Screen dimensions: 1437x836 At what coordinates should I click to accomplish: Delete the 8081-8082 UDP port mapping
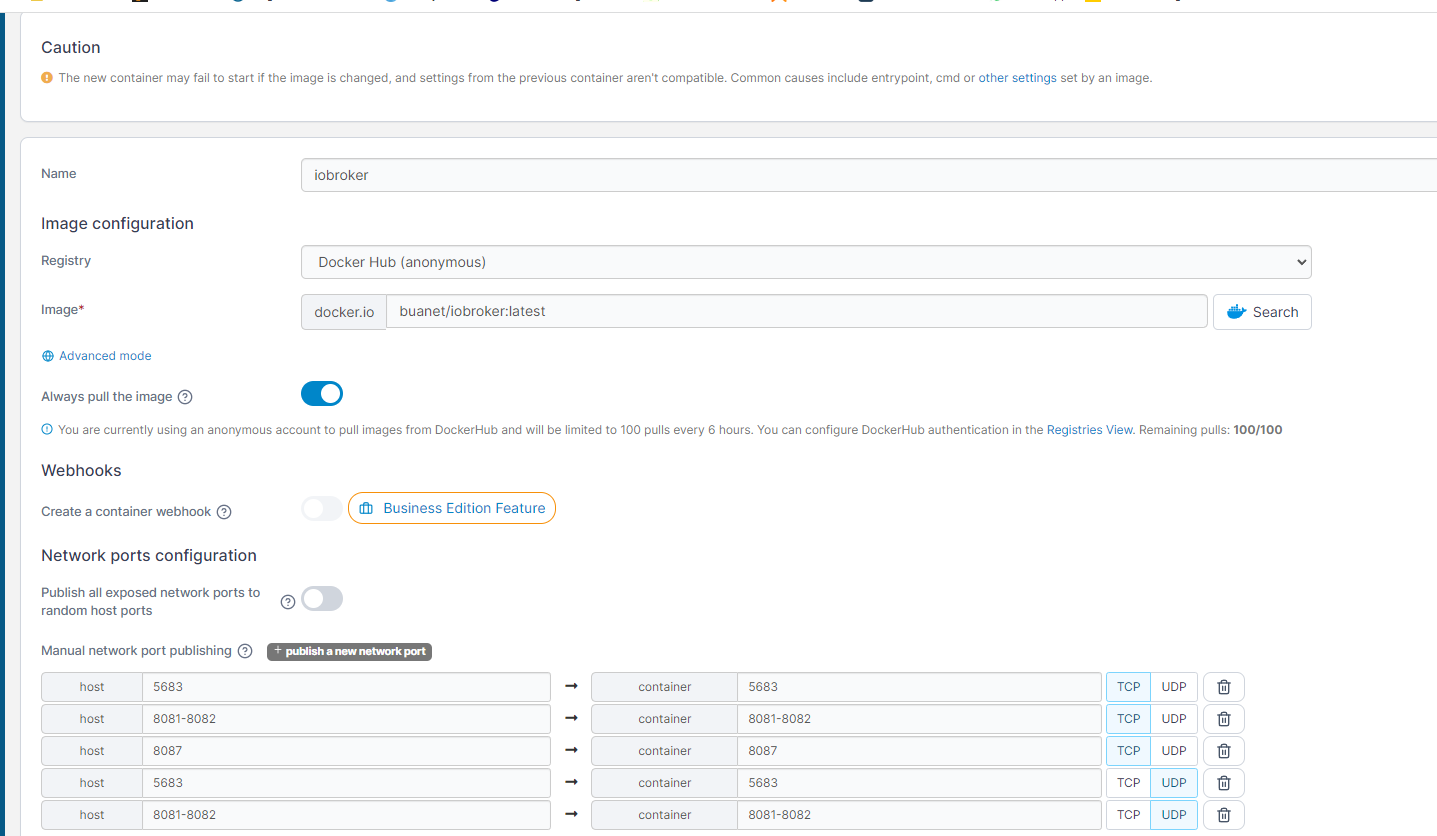point(1223,815)
